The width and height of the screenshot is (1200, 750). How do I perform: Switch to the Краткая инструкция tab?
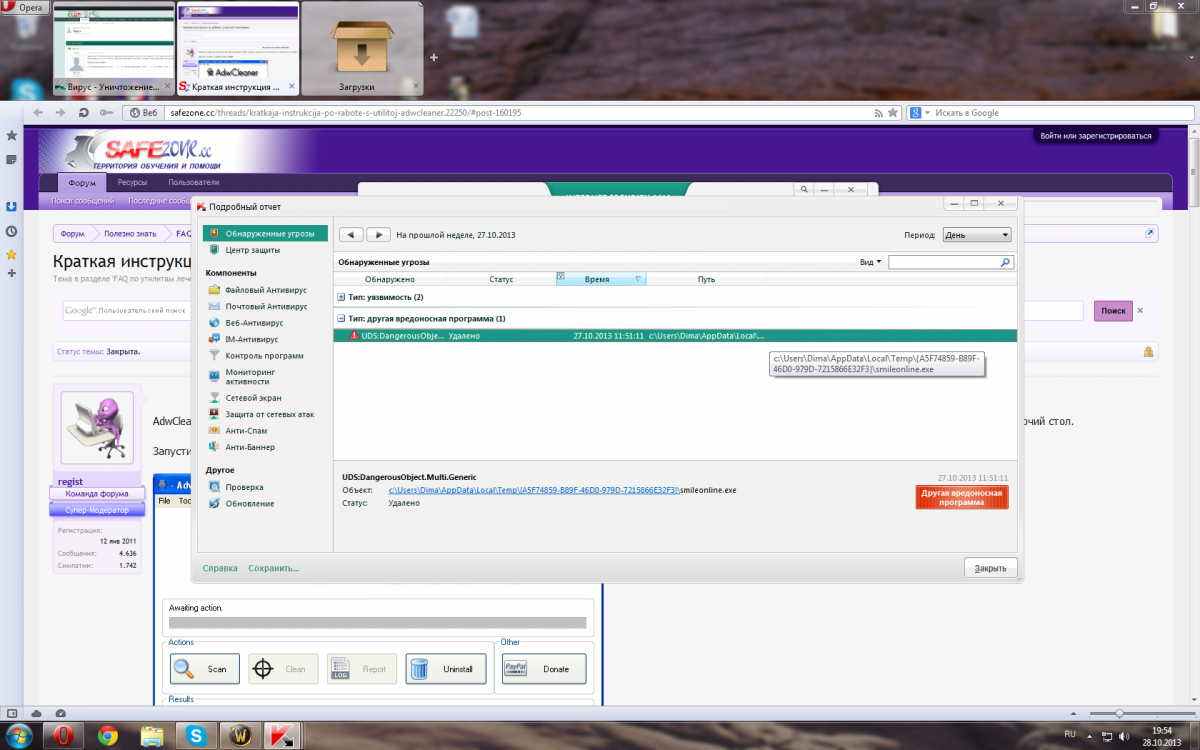point(238,49)
